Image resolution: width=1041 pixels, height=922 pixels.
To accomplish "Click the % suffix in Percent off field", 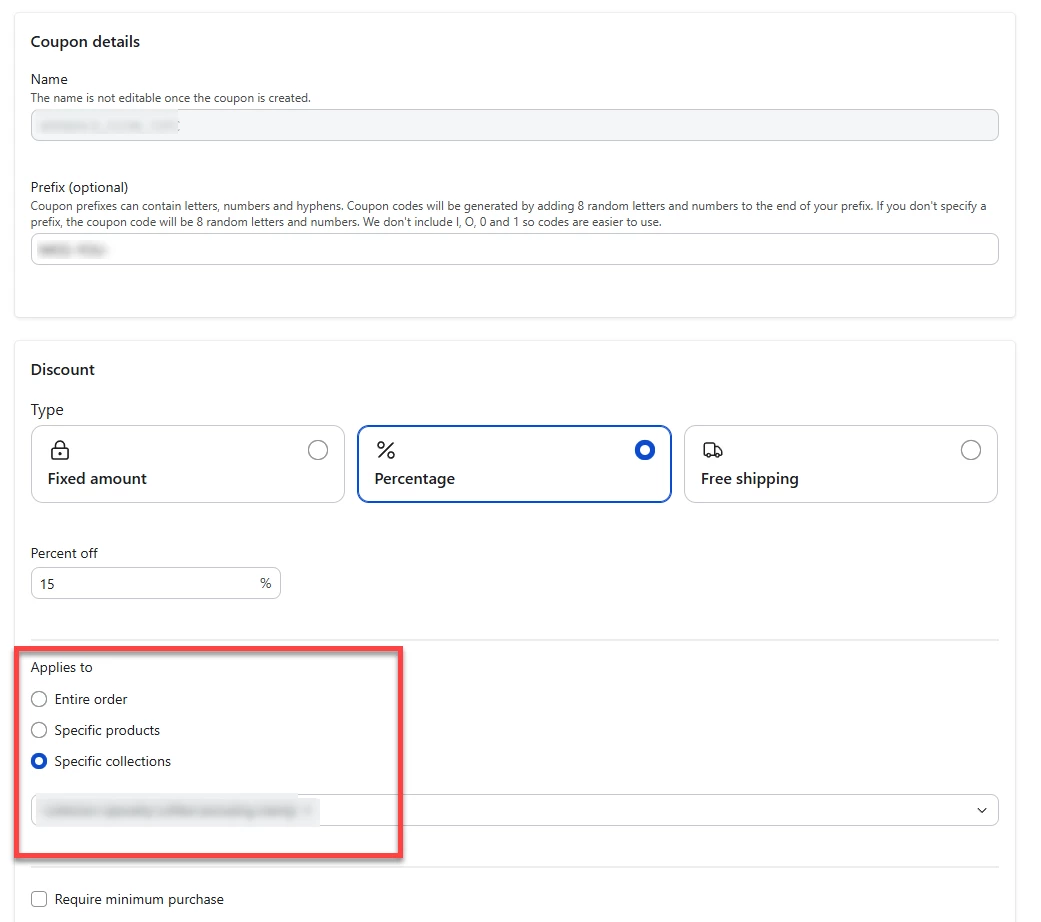I will click(266, 583).
